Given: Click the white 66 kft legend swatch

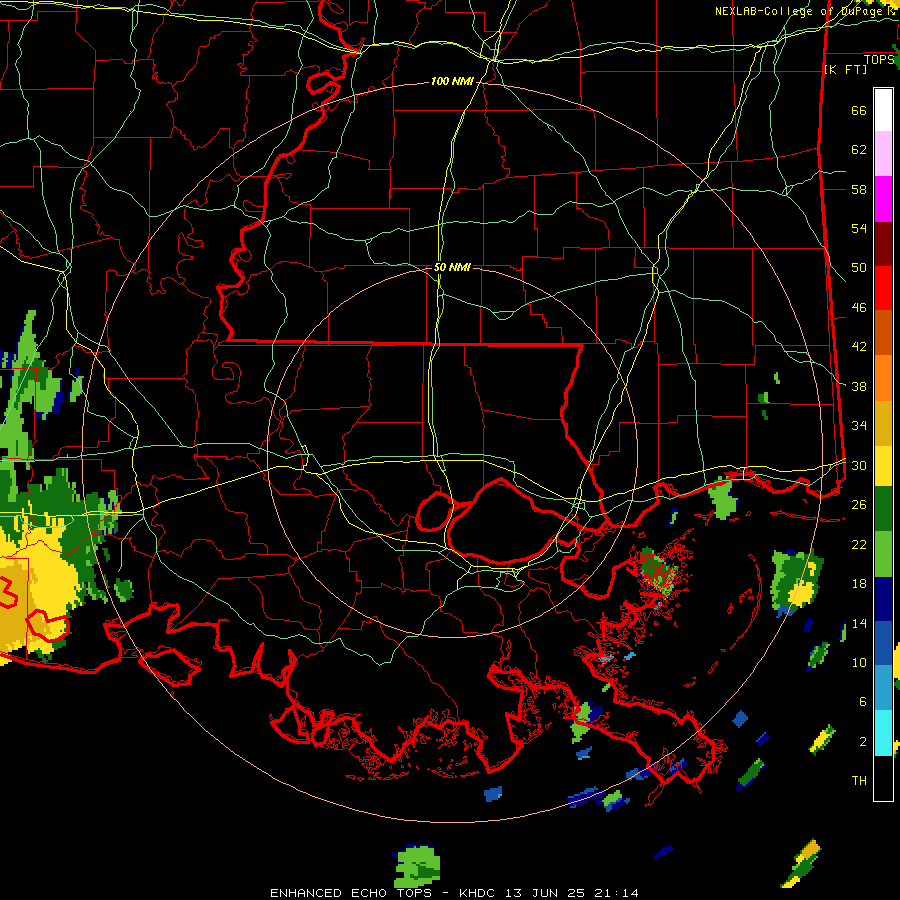Looking at the screenshot, I should tap(883, 110).
